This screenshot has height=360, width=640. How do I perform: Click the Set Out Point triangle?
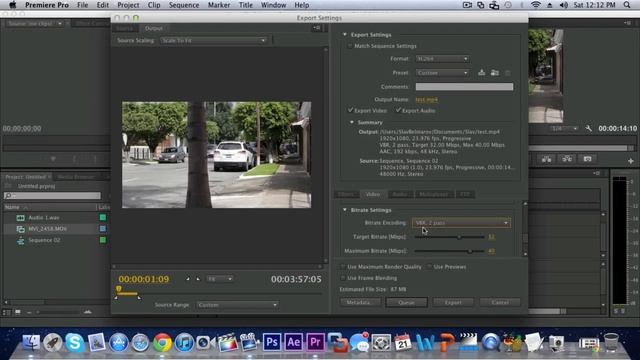[198, 279]
